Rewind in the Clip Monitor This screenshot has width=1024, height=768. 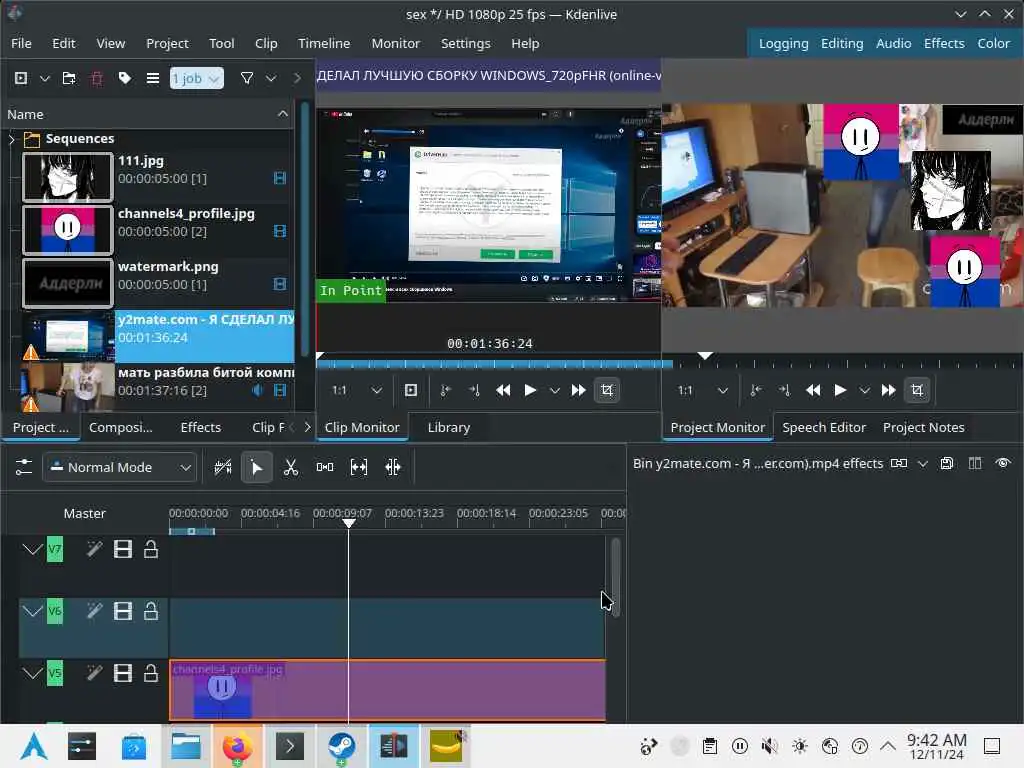[x=503, y=391]
